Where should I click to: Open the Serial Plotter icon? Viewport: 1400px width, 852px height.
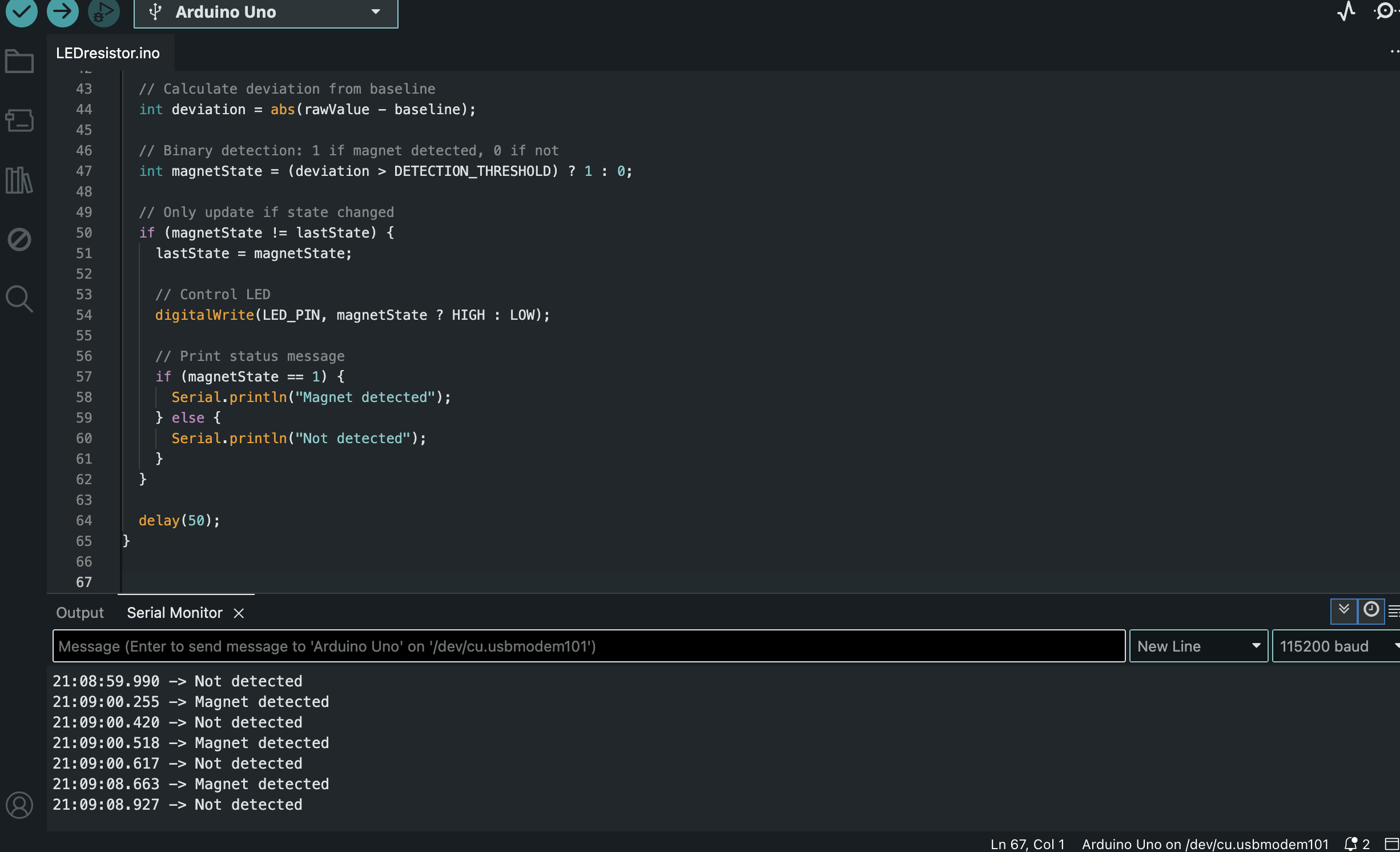1346,11
